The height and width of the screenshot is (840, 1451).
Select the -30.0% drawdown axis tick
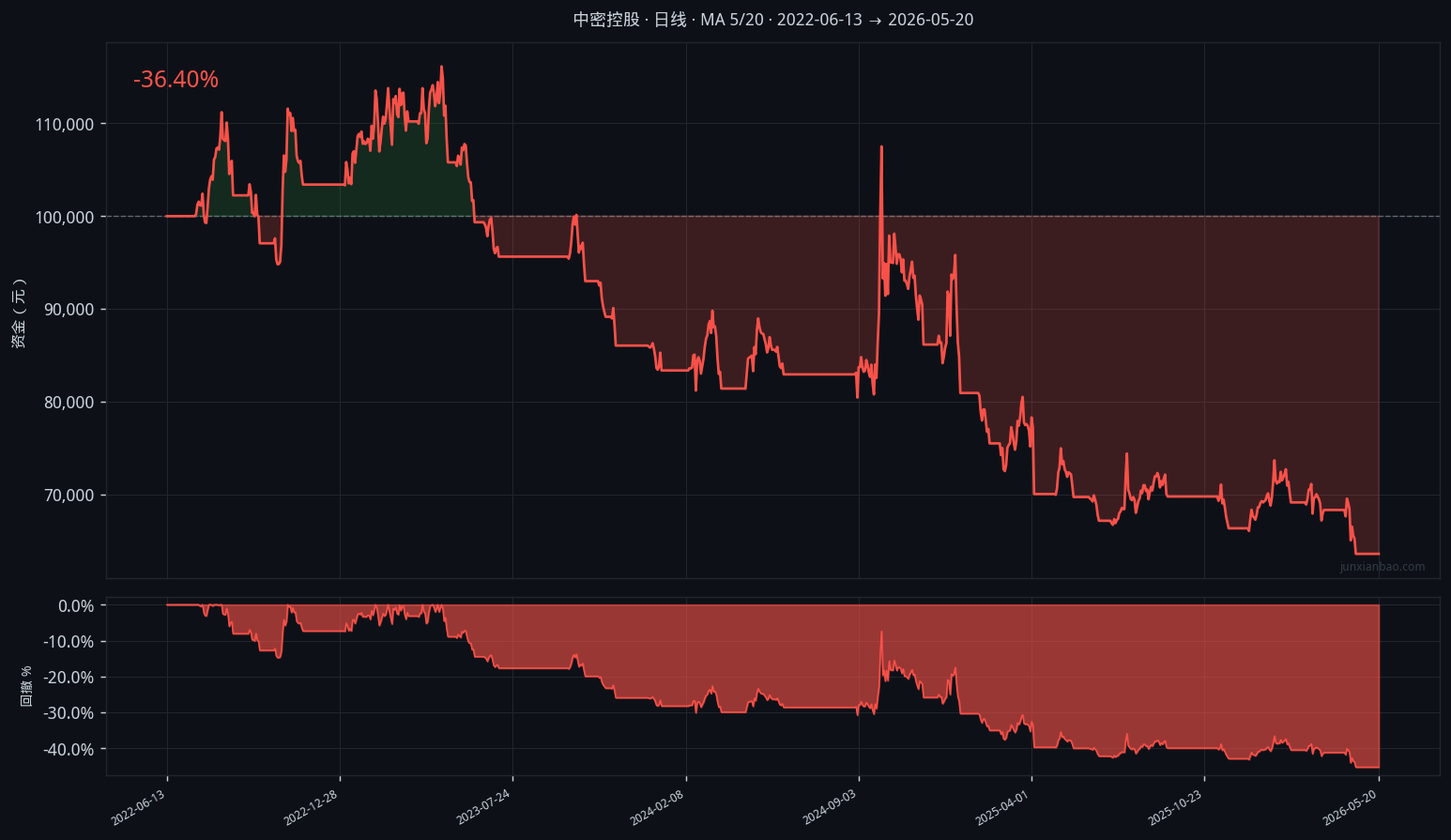tap(69, 713)
